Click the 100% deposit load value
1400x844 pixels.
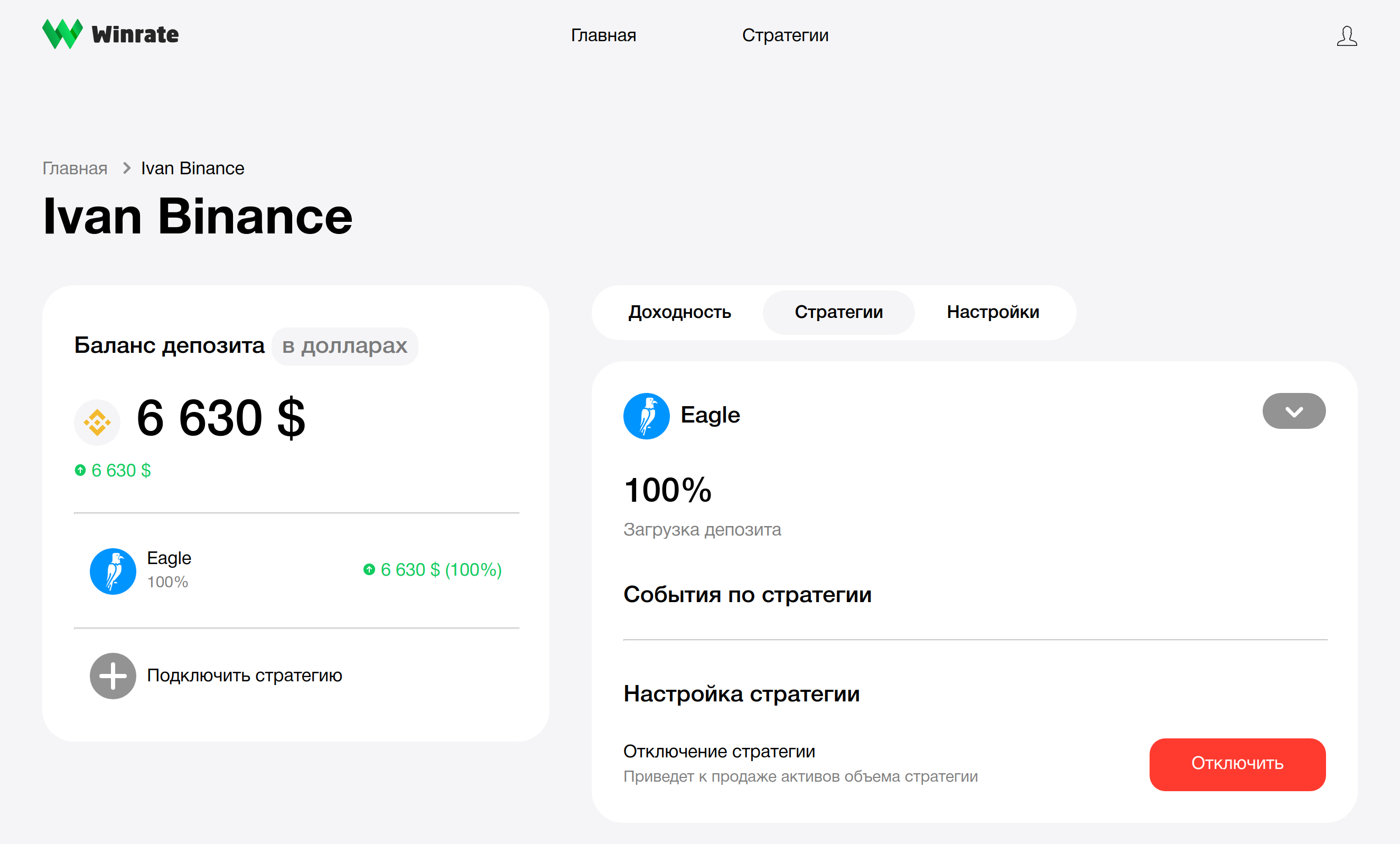[668, 490]
